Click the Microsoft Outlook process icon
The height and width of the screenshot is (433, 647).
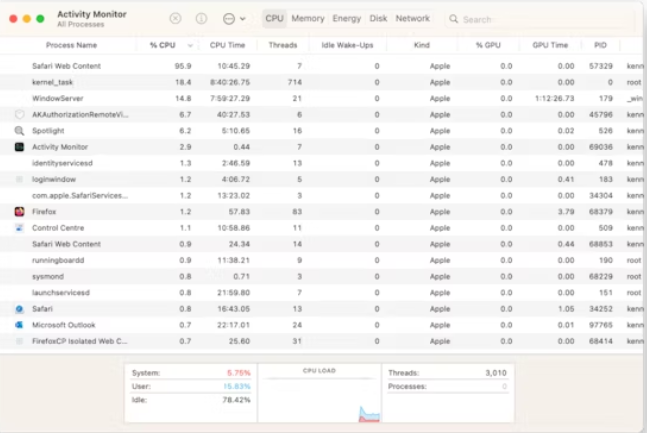pyautogui.click(x=19, y=324)
